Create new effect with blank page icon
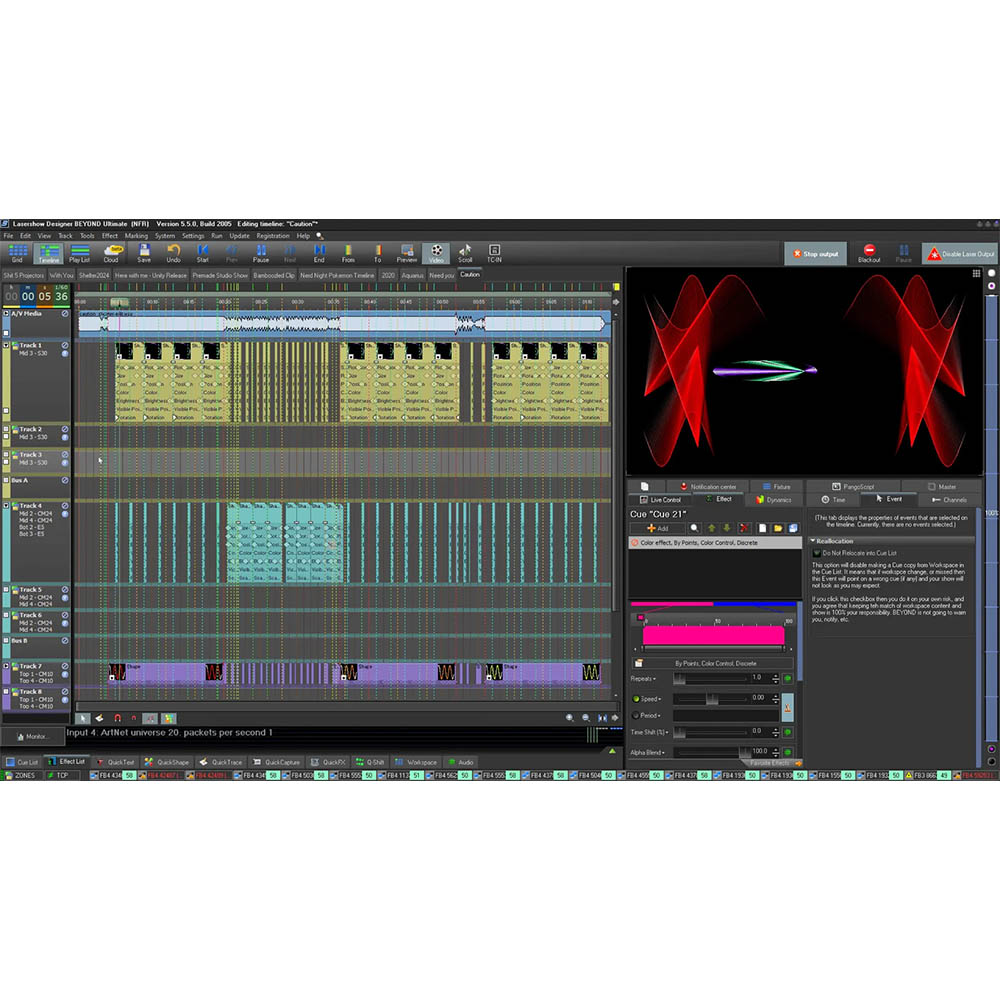The image size is (1000, 1000). 762,528
